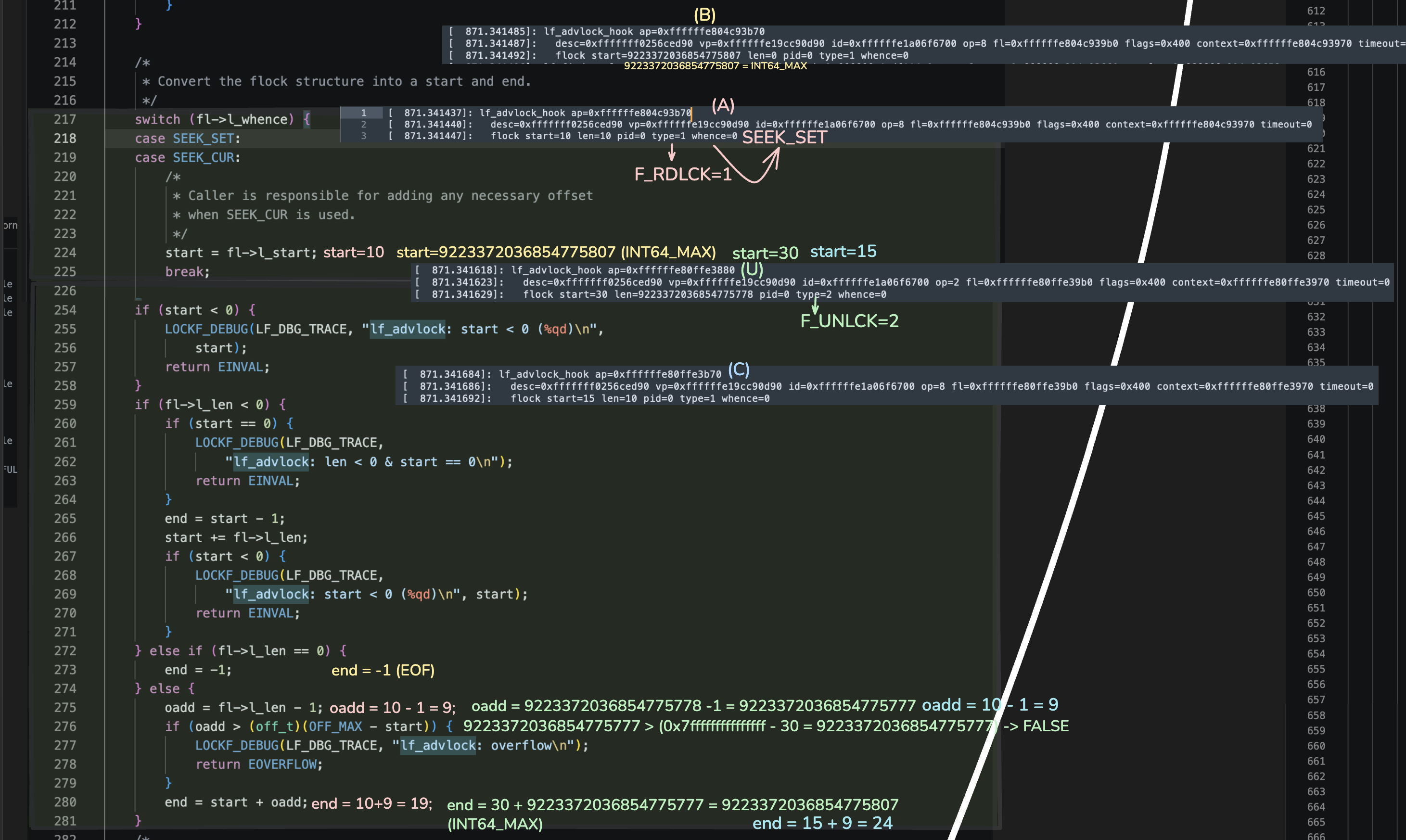Click 'if (start < 0) {' on line 254
This screenshot has width=1406, height=840.
(195, 310)
